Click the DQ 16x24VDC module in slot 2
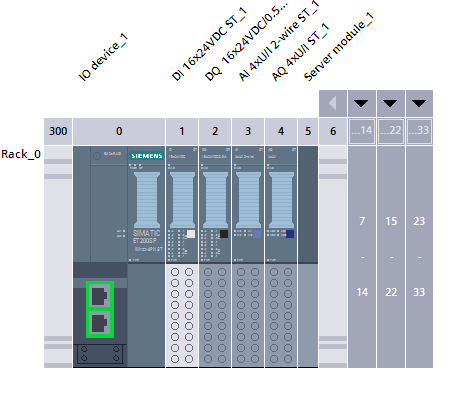The width and height of the screenshot is (452, 399). pyautogui.click(x=215, y=257)
